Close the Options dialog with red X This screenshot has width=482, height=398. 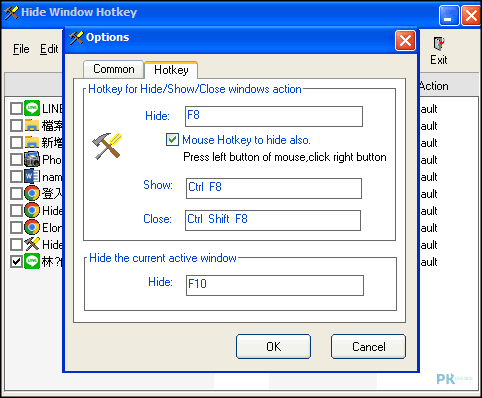coord(405,41)
